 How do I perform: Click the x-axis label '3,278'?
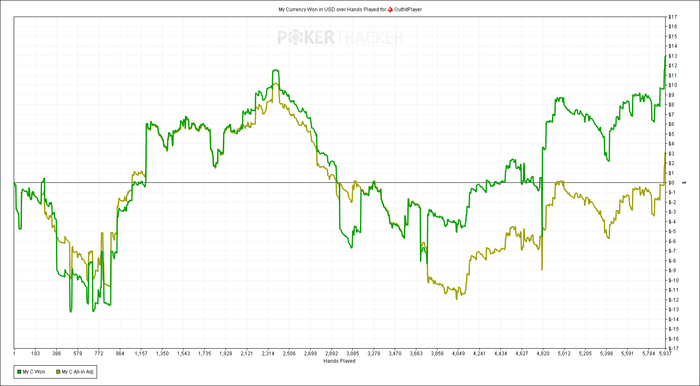point(374,353)
